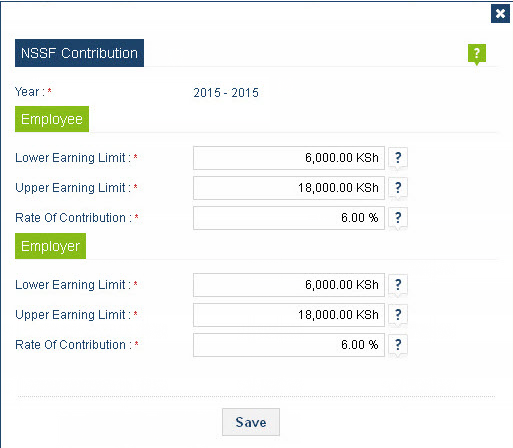Focus the Employer Rate Of Contribution field
Image resolution: width=513 pixels, height=448 pixels.
click(x=289, y=345)
